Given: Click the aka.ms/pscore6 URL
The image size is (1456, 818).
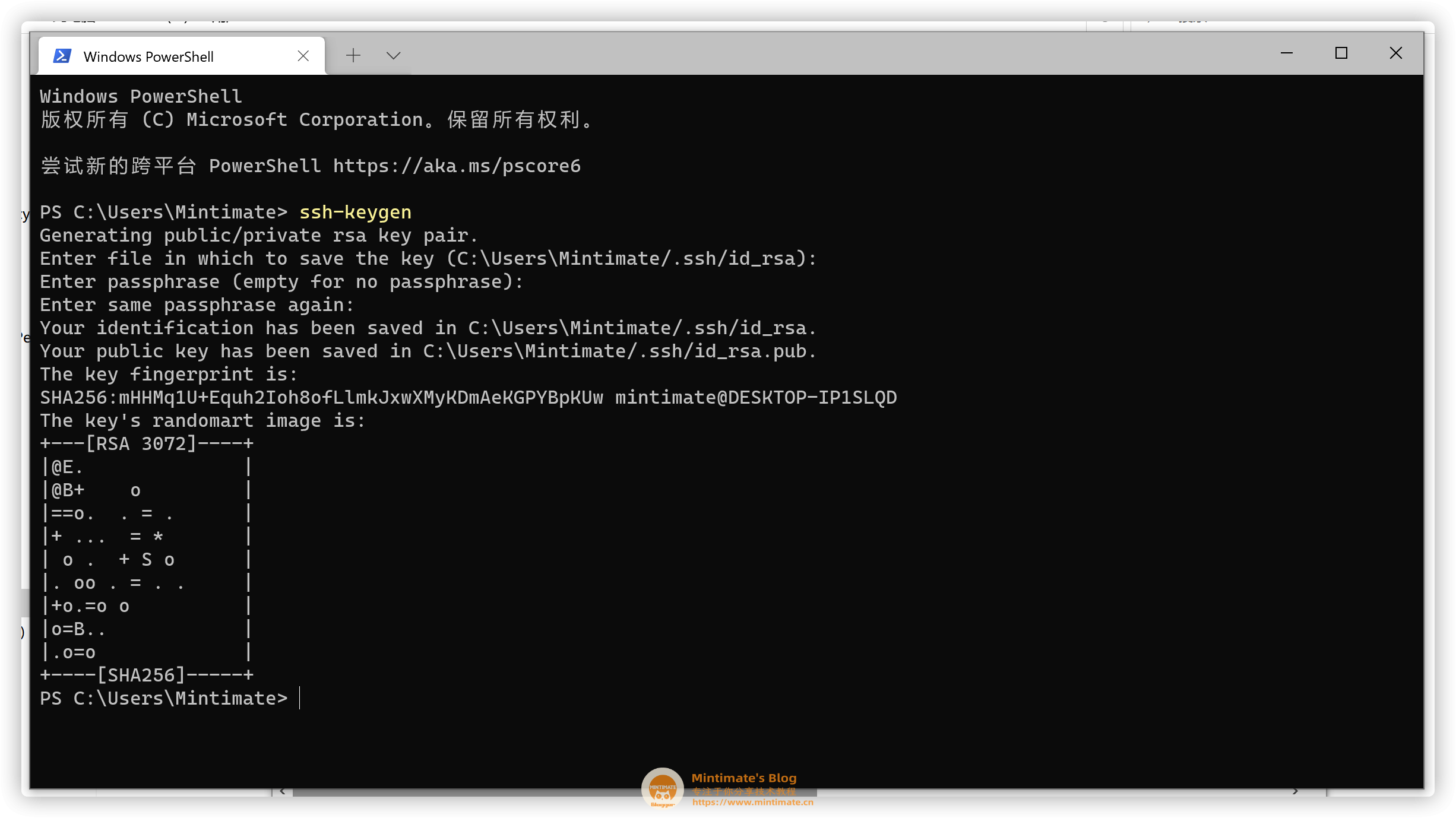Looking at the screenshot, I should tap(456, 166).
